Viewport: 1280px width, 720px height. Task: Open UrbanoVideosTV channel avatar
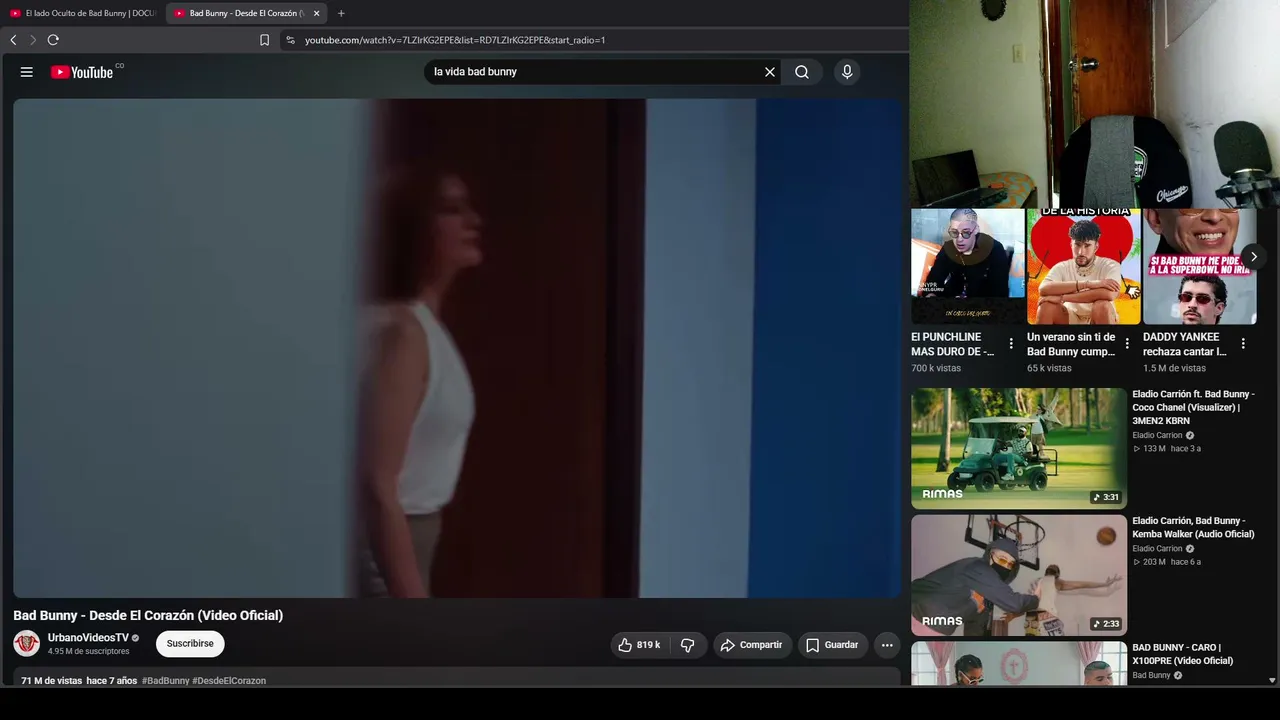pyautogui.click(x=27, y=644)
